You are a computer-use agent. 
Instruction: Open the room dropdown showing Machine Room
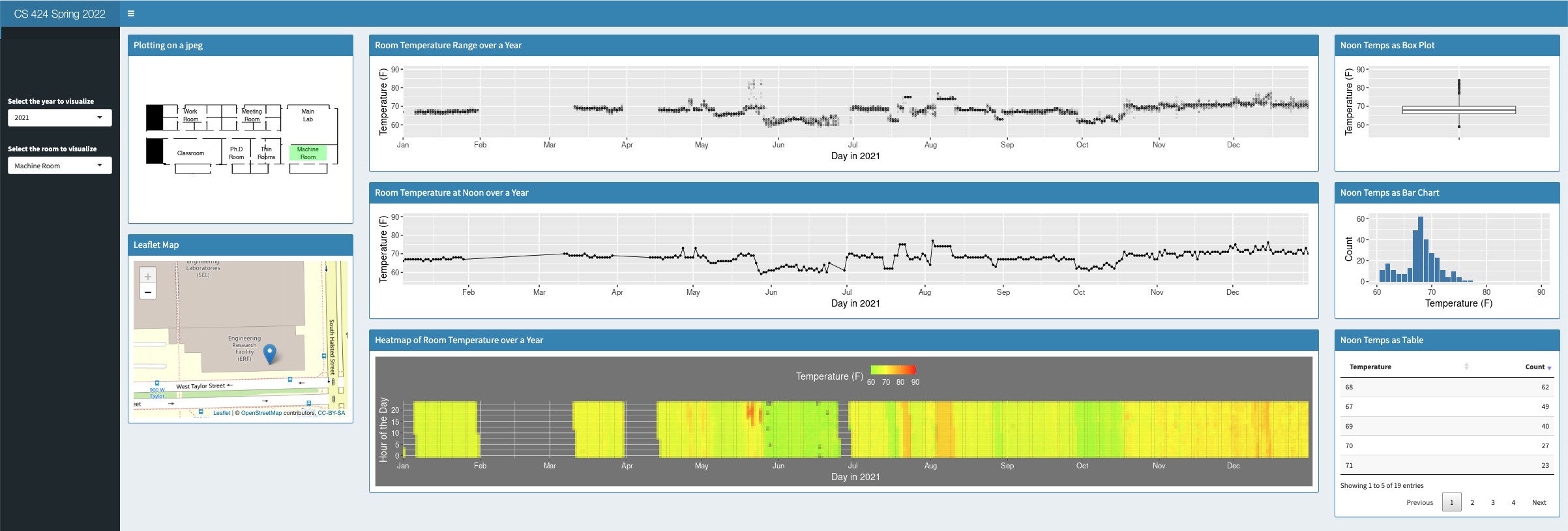coord(59,166)
